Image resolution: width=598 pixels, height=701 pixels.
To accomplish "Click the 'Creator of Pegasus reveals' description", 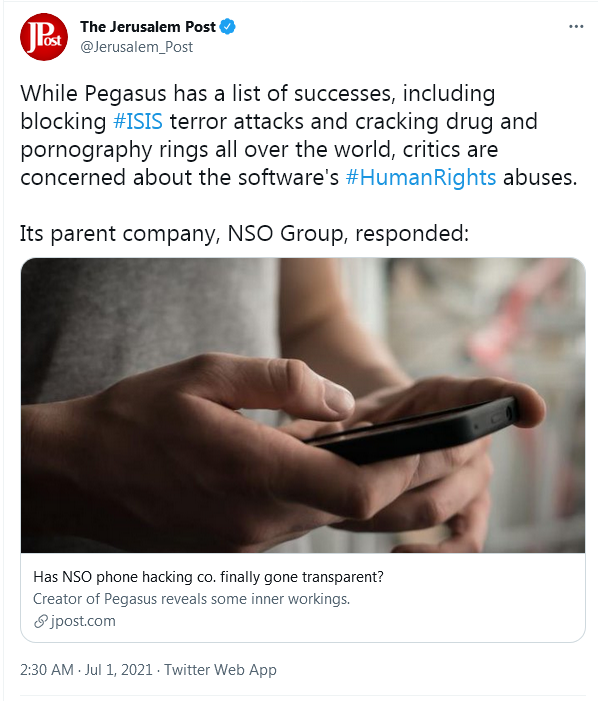I will [x=191, y=599].
